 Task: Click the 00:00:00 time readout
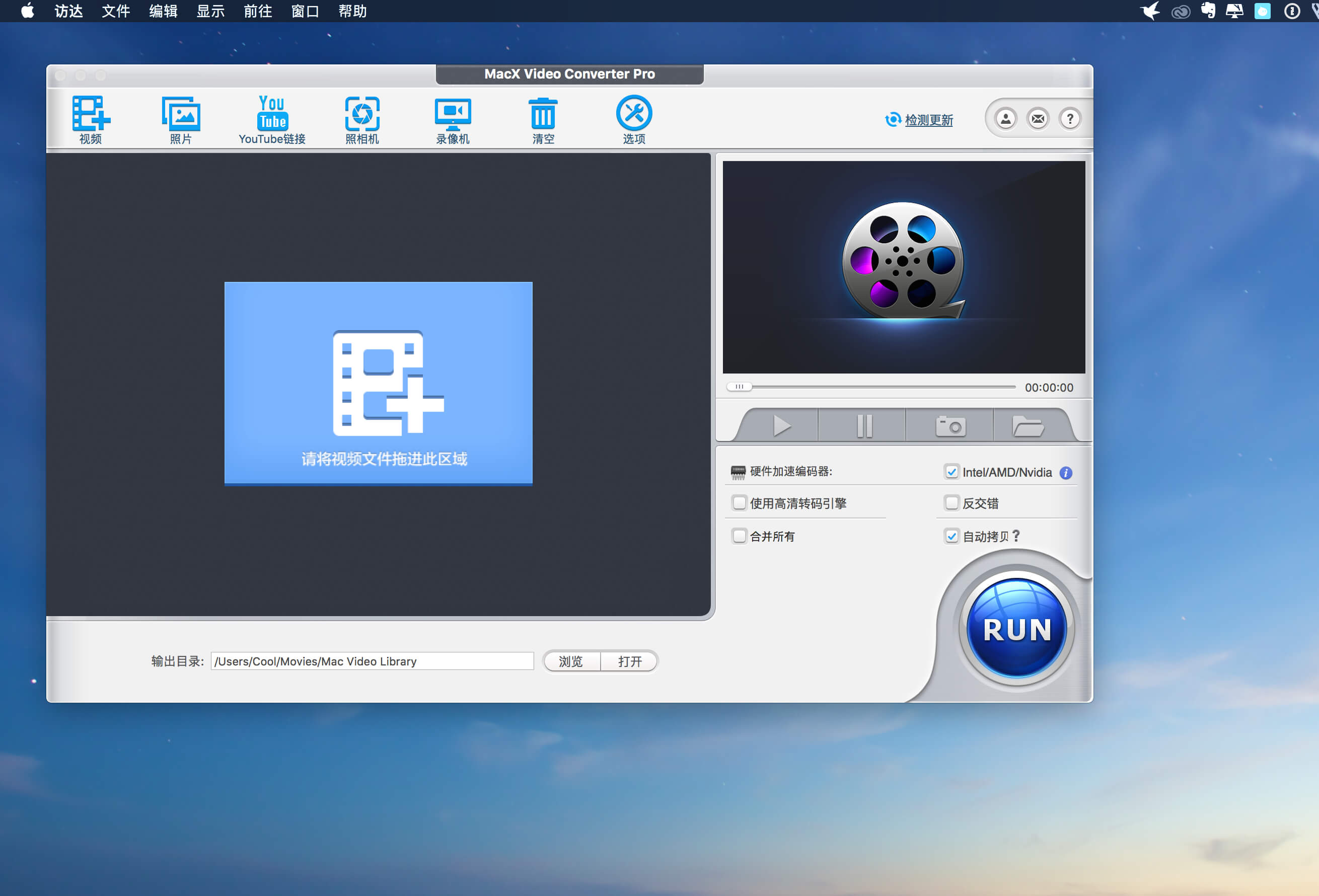pyautogui.click(x=1049, y=388)
